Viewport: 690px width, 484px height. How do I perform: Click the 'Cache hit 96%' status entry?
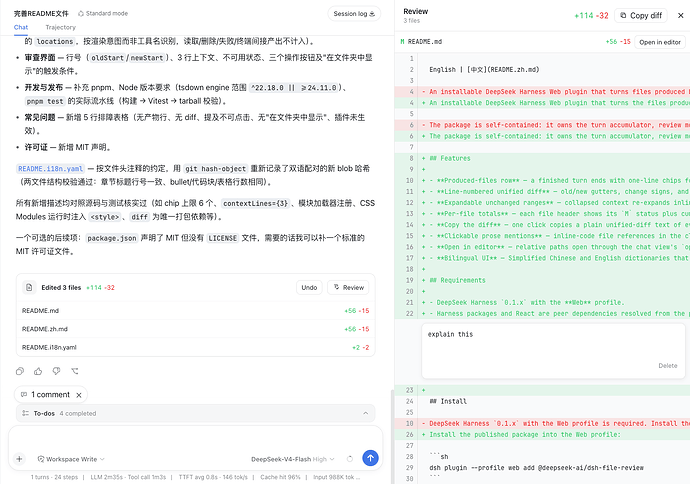[280, 477]
